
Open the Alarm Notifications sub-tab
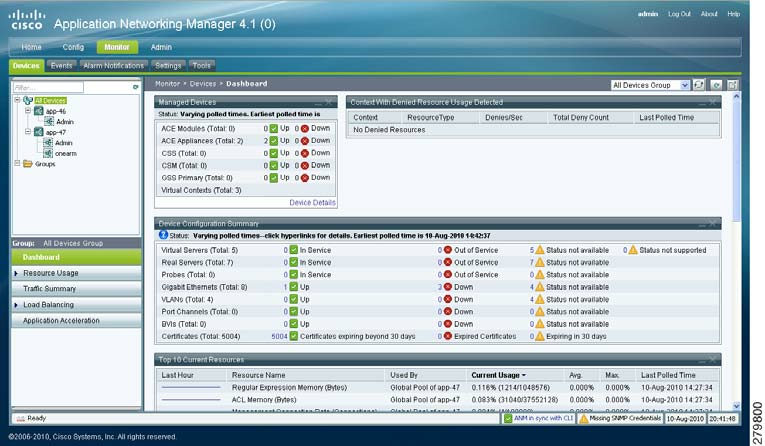(x=113, y=65)
